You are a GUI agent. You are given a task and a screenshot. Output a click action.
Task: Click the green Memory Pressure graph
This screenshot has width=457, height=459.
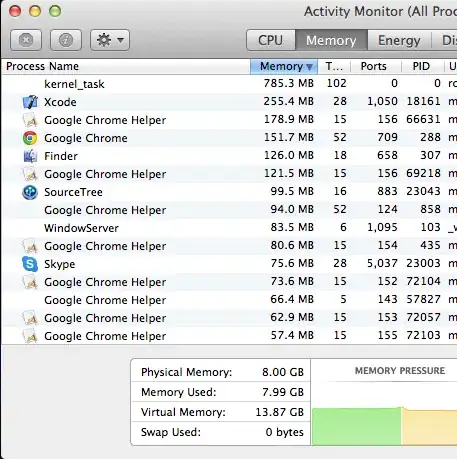click(357, 426)
